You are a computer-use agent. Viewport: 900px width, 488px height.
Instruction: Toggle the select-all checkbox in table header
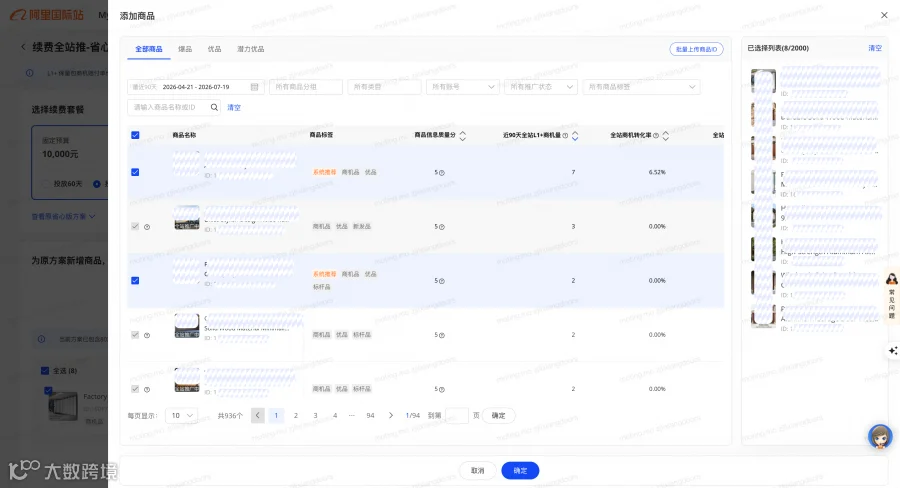(135, 135)
